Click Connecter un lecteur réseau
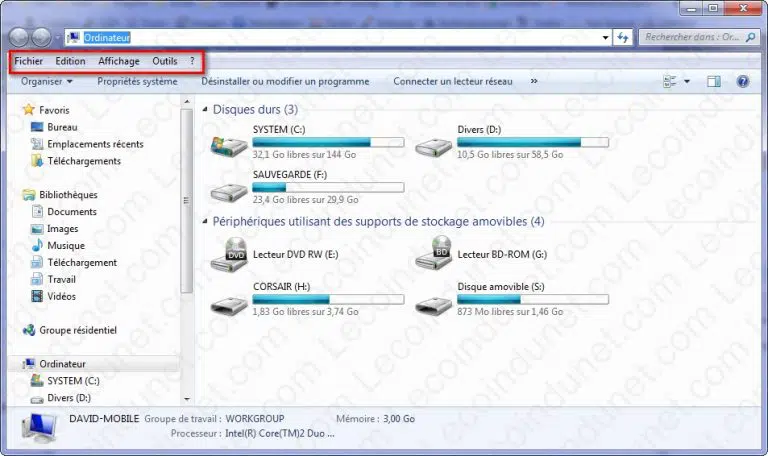Viewport: 768px width, 456px height. coord(453,81)
